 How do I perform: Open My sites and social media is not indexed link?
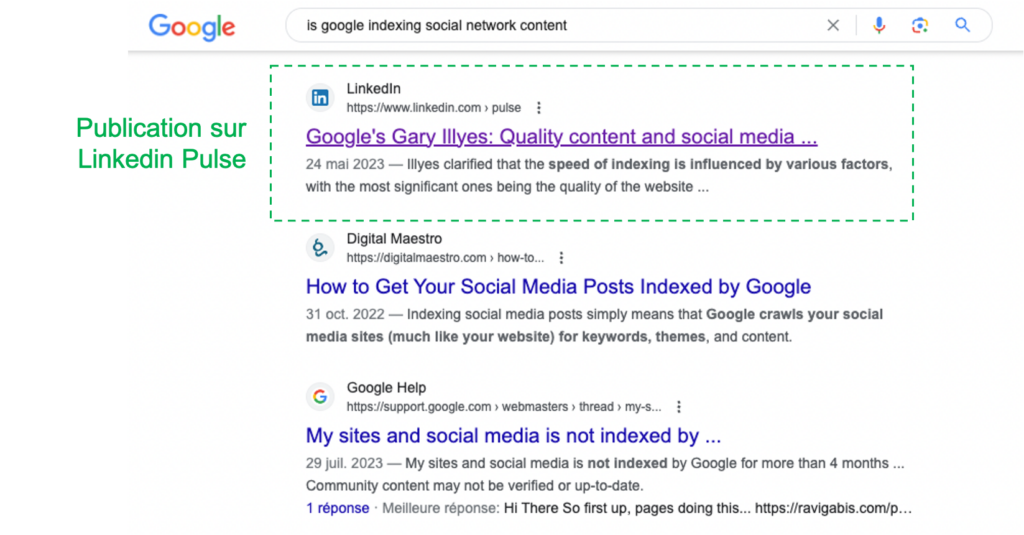[513, 436]
